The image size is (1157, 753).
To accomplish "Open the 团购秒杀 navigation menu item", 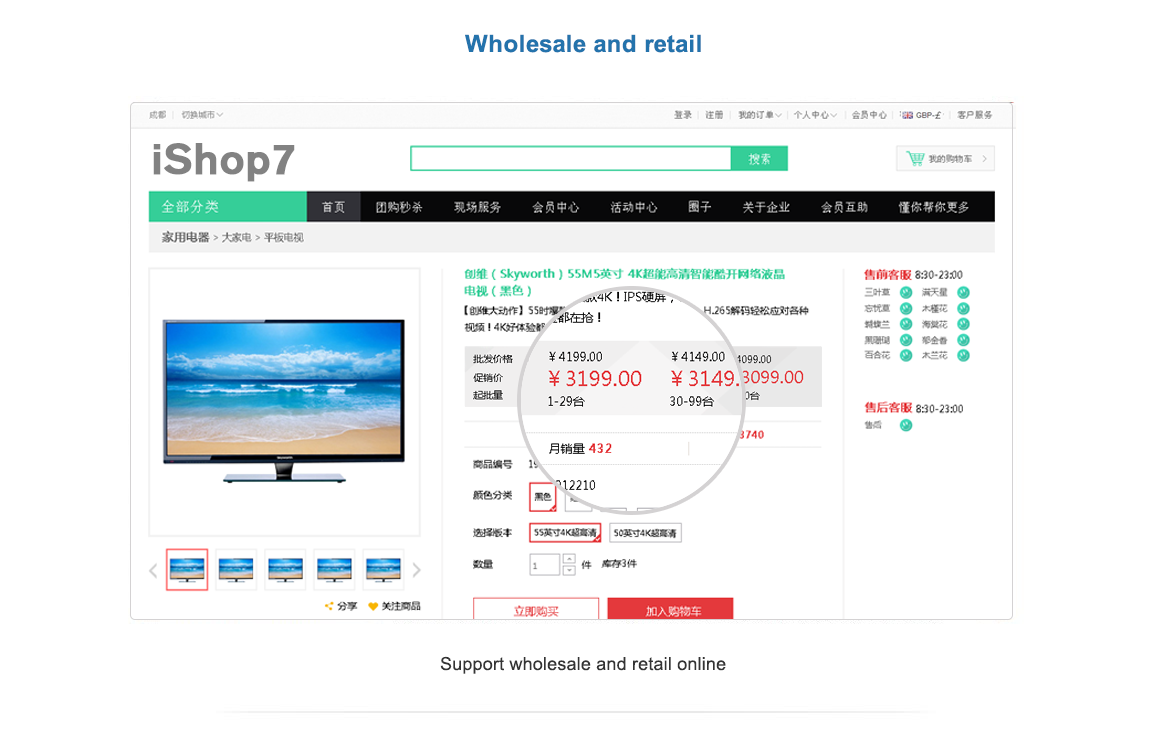I will [399, 207].
